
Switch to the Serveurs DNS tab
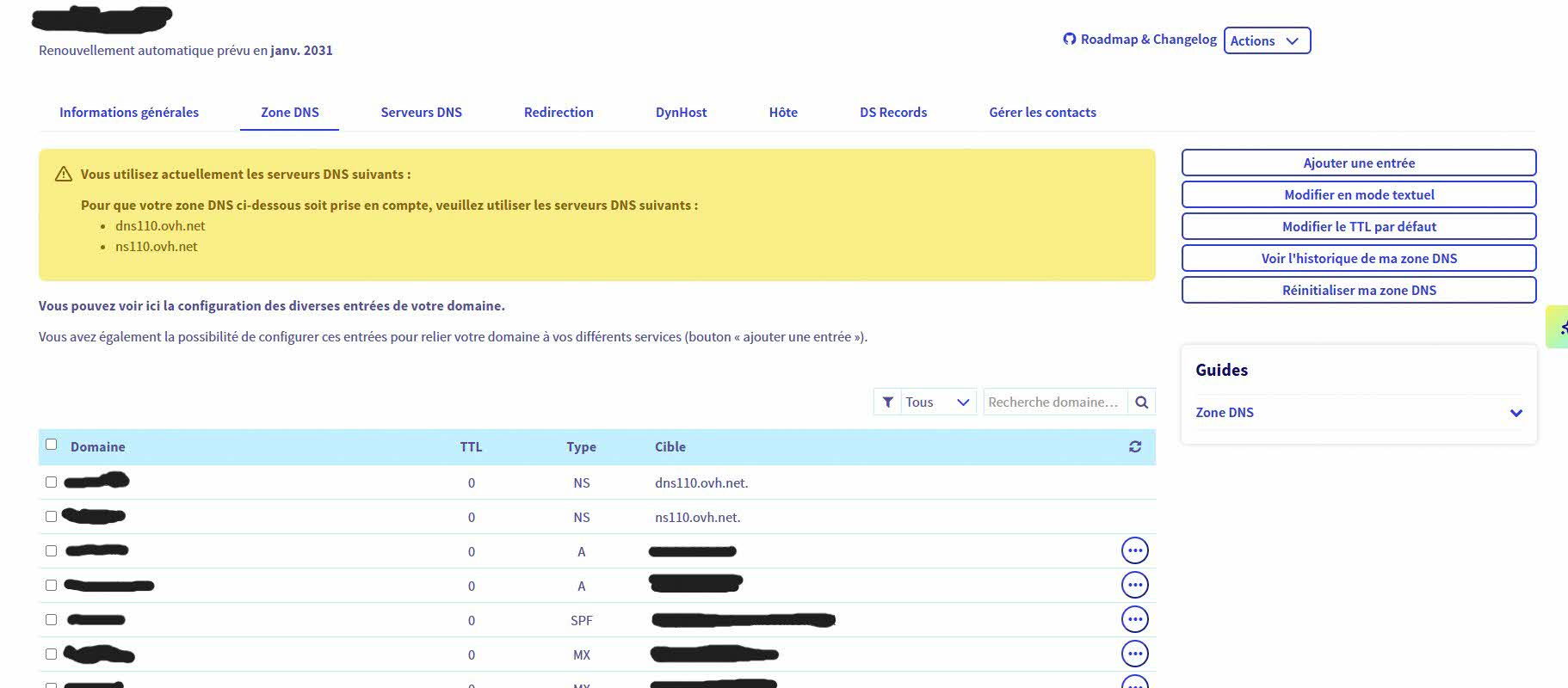(x=421, y=112)
